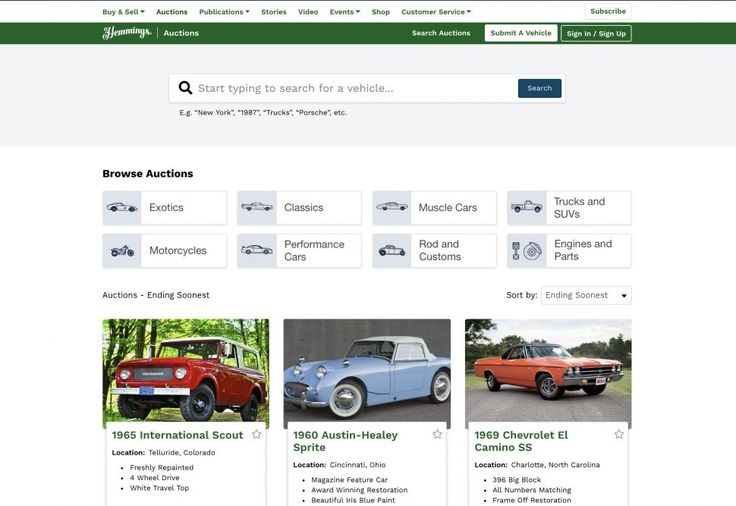Screen dimensions: 736x506
Task: Open the Stories menu item
Action: pos(273,12)
